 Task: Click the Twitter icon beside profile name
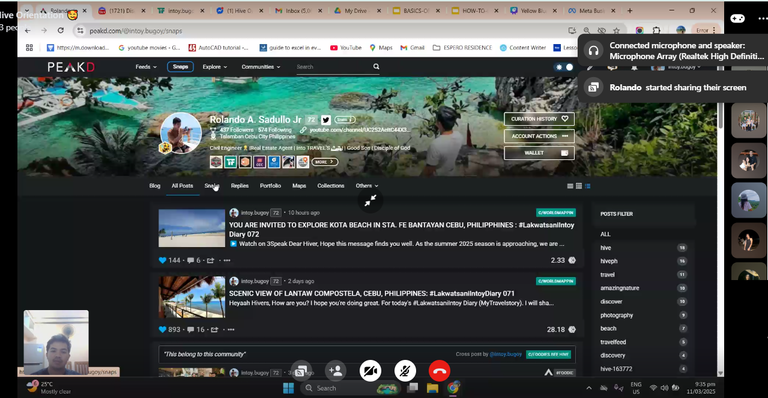pyautogui.click(x=326, y=119)
